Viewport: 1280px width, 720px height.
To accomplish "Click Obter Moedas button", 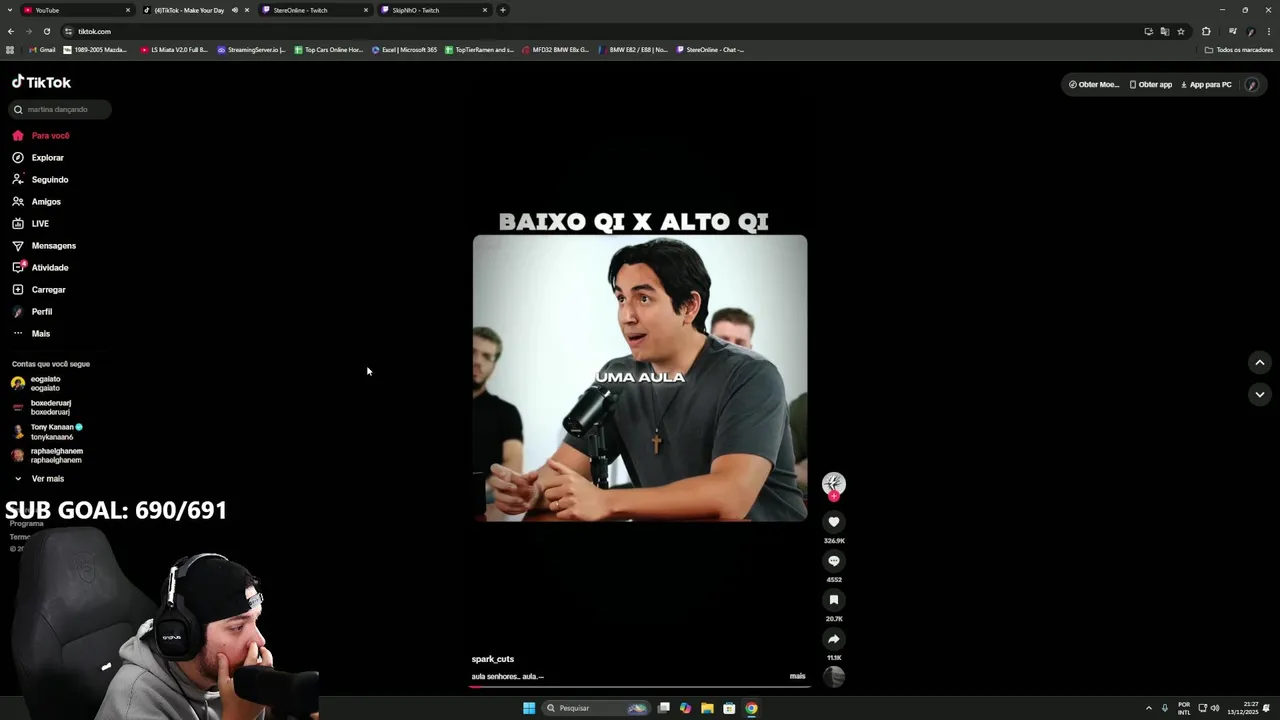I will 1094,85.
